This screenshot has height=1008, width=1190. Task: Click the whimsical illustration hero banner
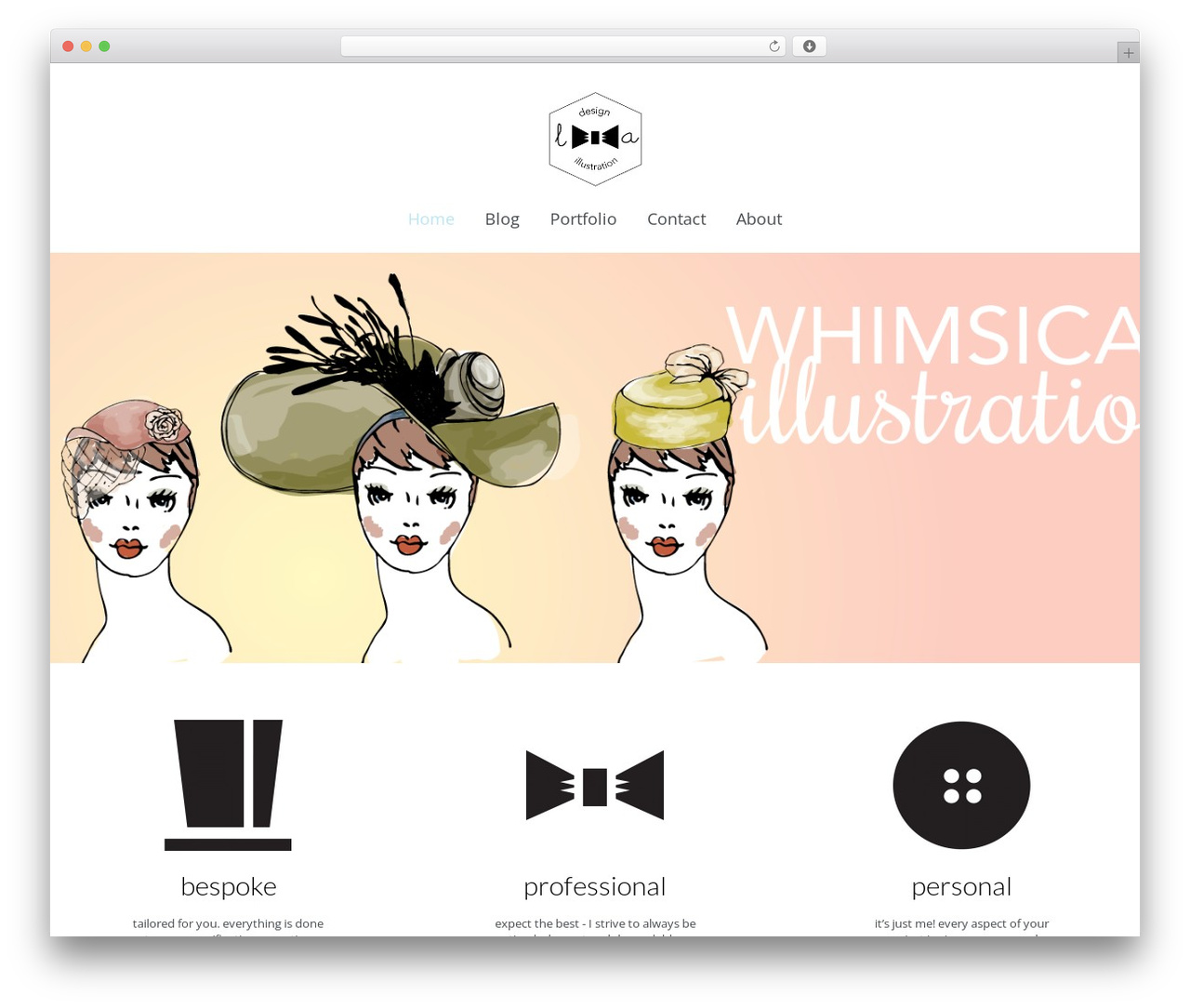tap(595, 458)
